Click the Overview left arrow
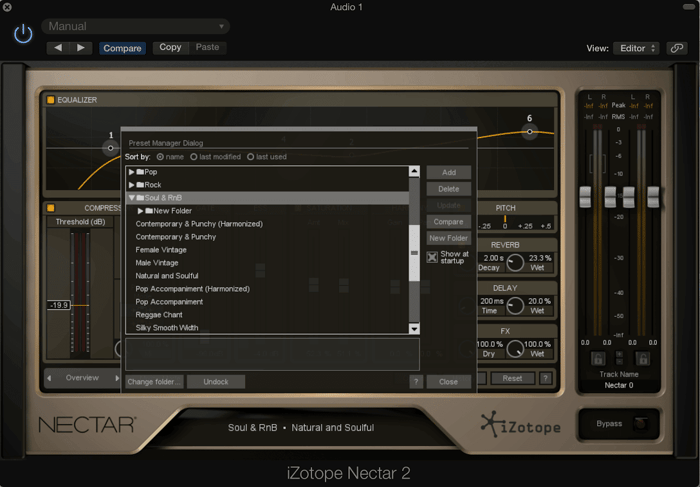 pos(49,378)
